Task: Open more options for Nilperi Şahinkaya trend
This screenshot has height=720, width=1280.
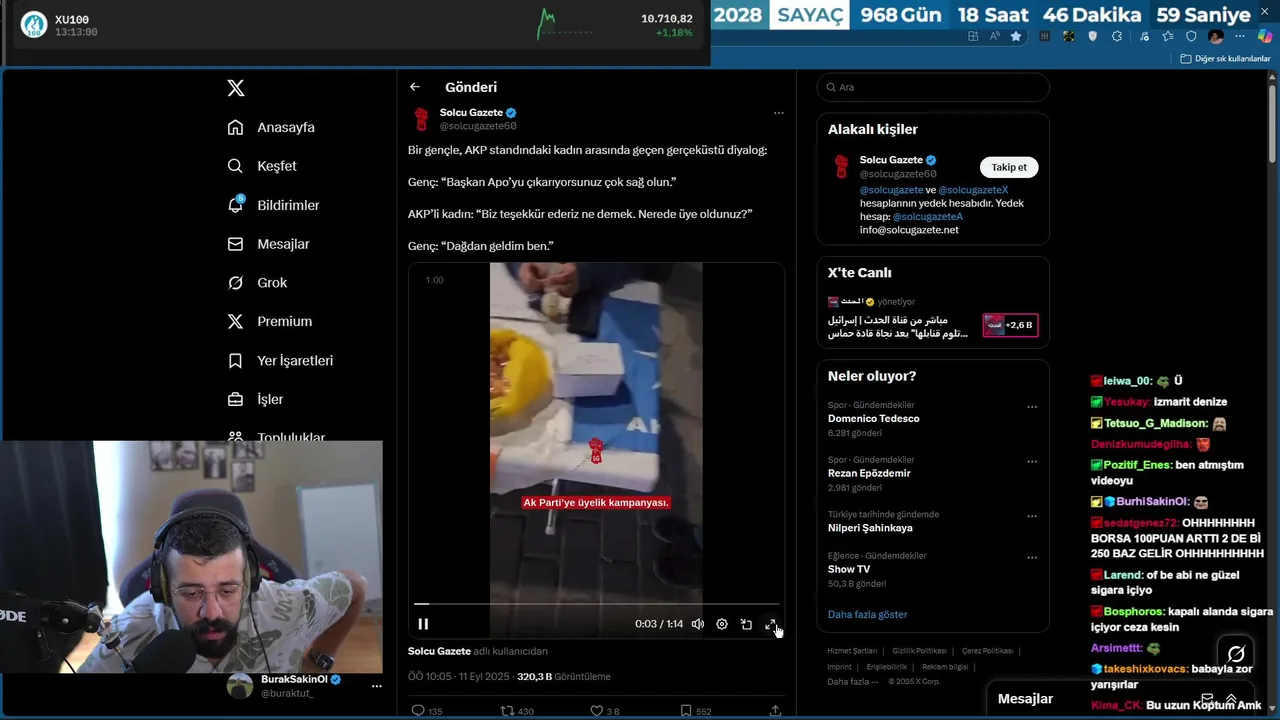Action: 1032,517
